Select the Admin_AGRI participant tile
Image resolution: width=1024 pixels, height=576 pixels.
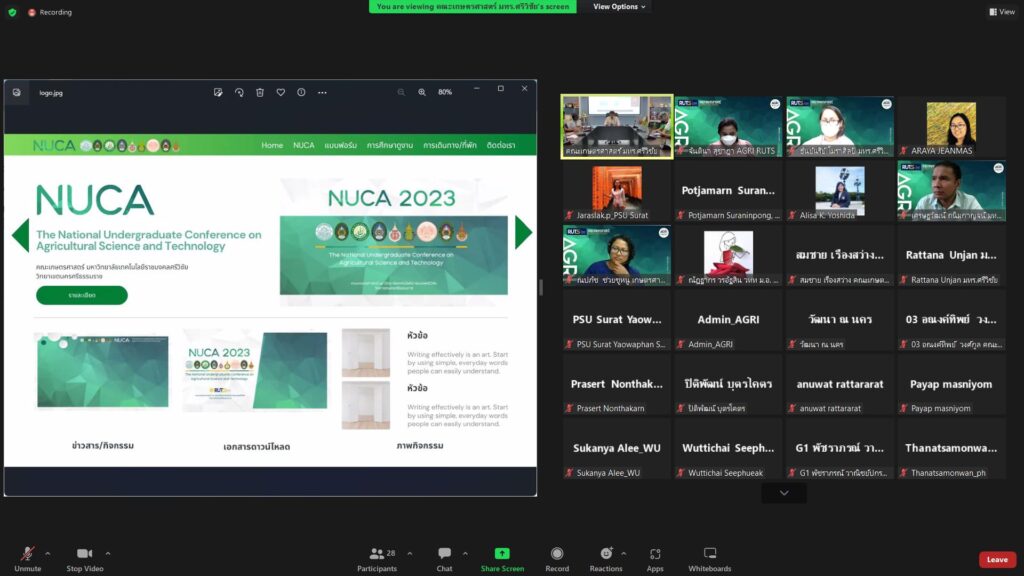(728, 319)
